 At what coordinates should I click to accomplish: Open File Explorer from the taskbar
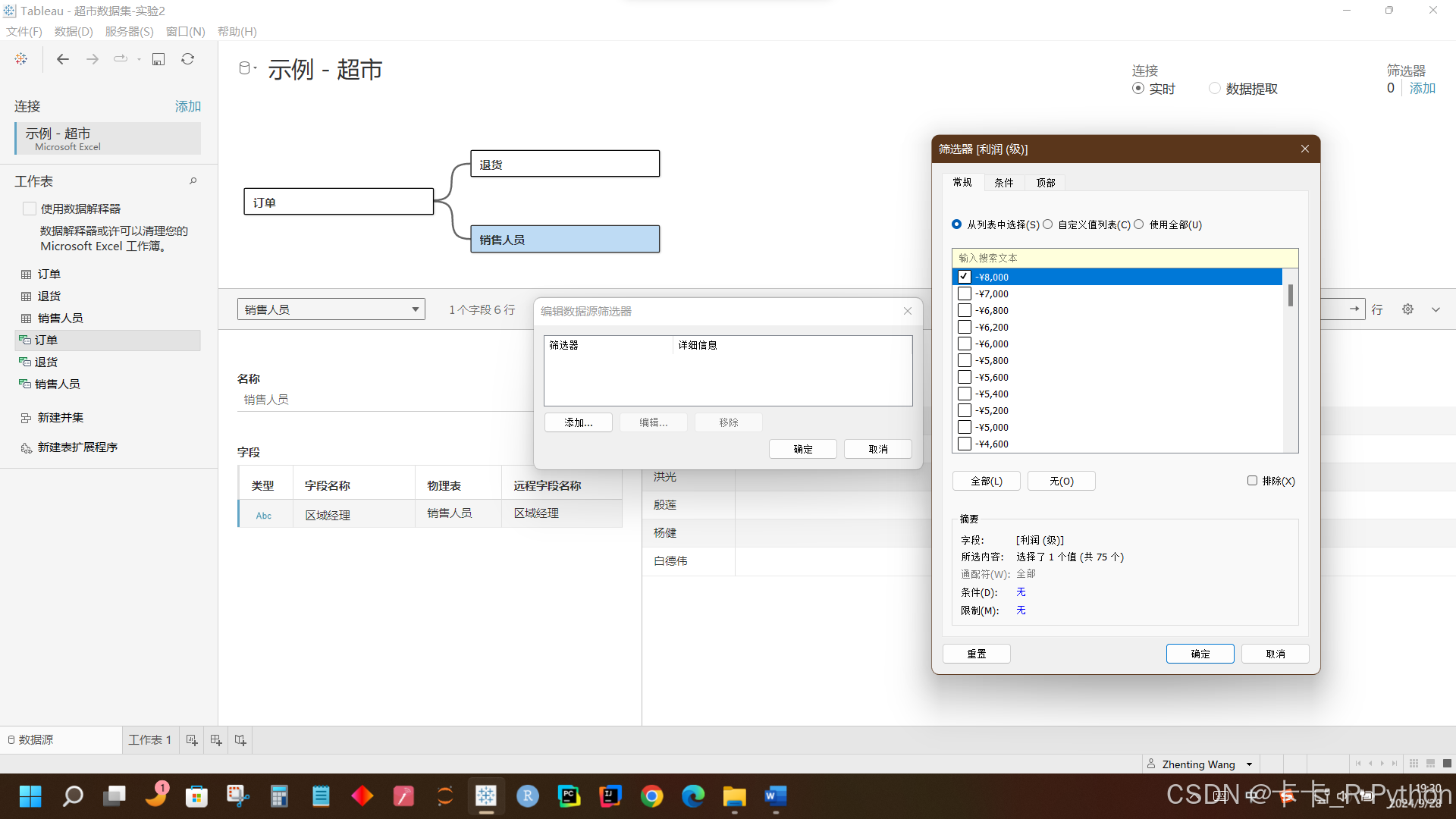(734, 796)
